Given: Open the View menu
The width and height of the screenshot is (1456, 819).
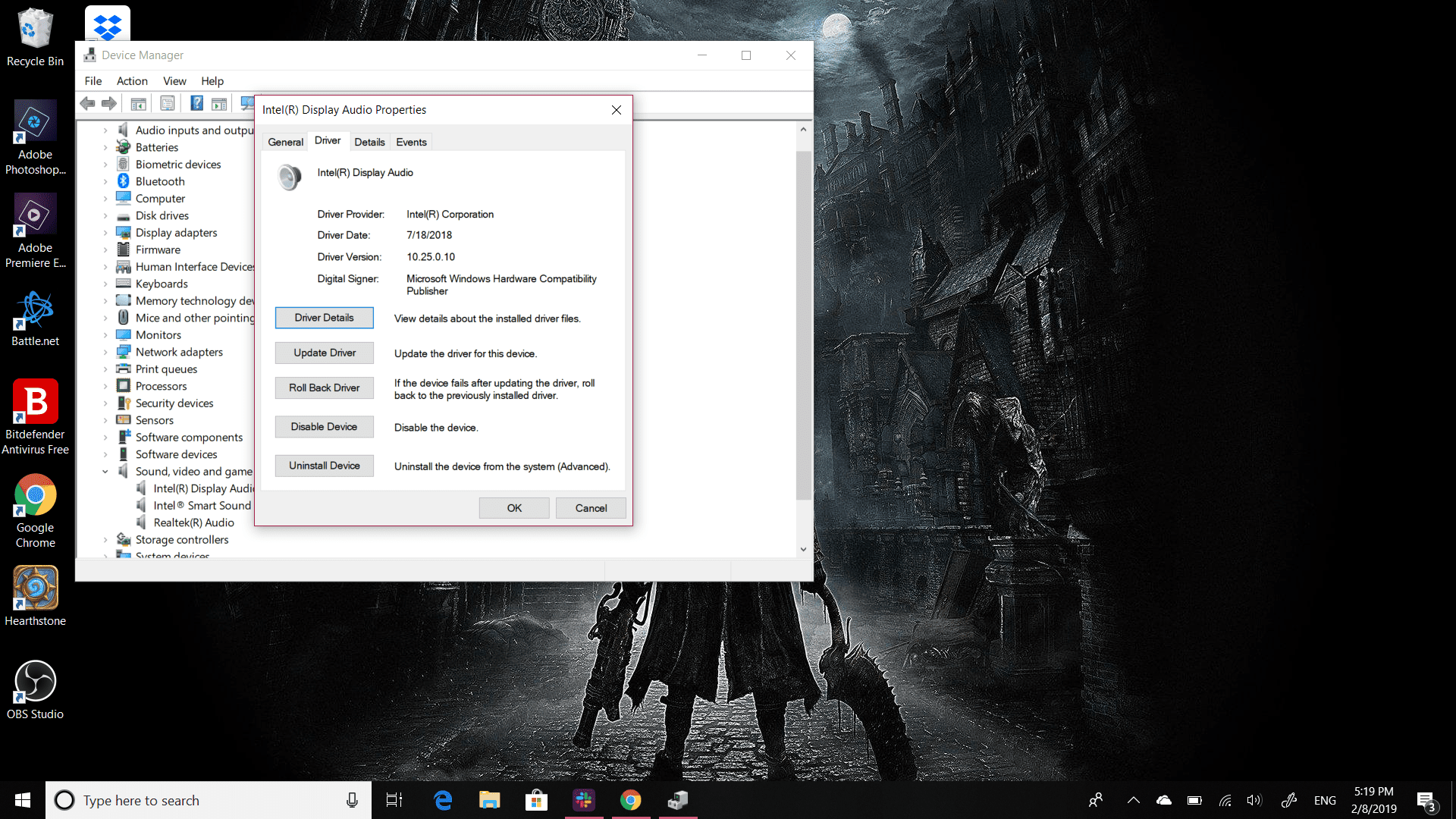Looking at the screenshot, I should pyautogui.click(x=174, y=80).
